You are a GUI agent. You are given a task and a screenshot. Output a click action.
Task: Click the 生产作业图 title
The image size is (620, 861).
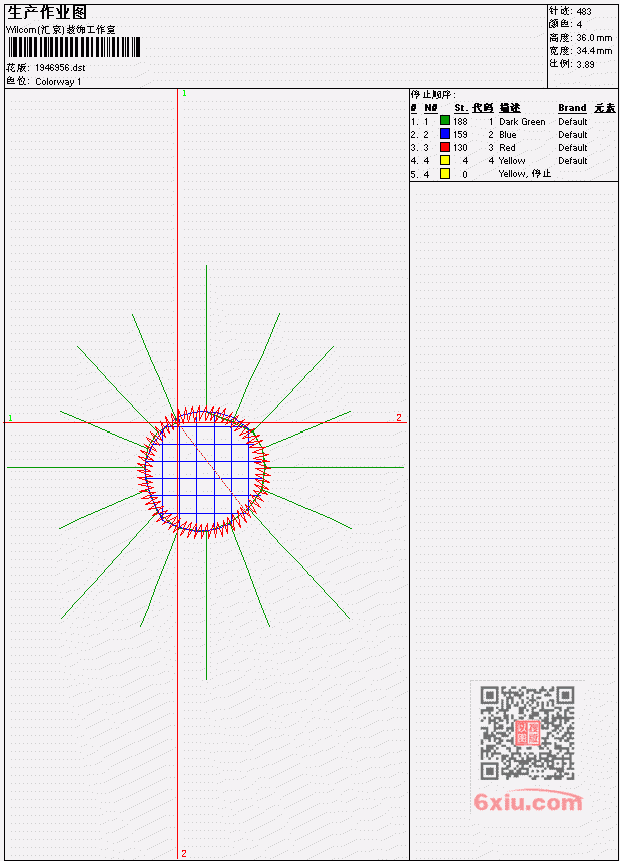(x=47, y=12)
